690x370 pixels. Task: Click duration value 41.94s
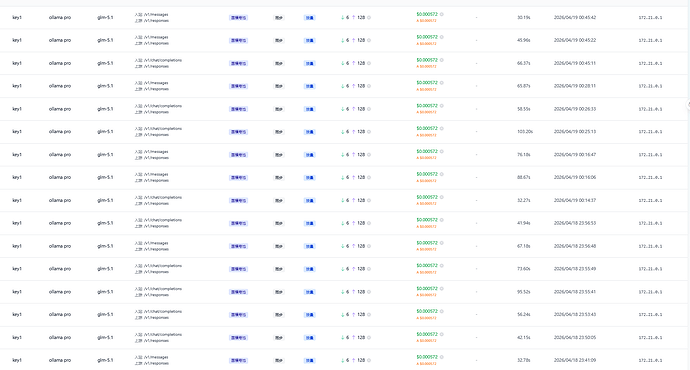coord(524,223)
